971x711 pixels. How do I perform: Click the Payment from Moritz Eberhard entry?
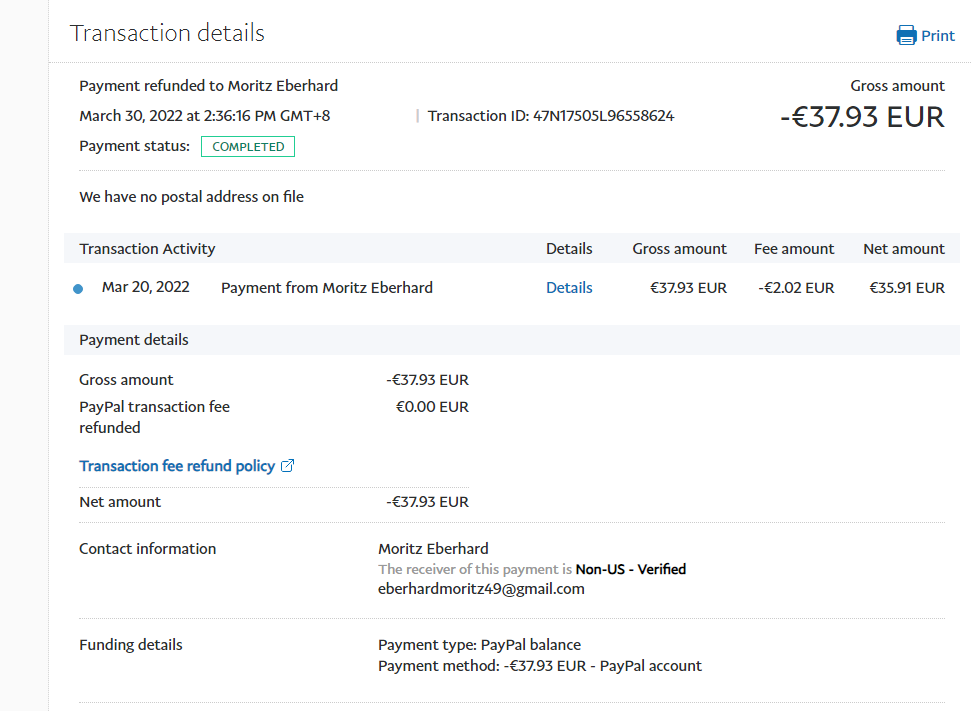pos(327,288)
